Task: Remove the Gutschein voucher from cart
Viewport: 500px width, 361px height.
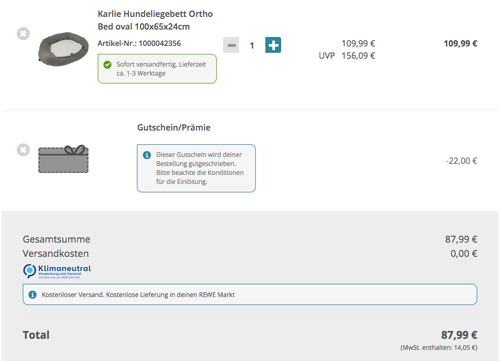Action: 23,150
